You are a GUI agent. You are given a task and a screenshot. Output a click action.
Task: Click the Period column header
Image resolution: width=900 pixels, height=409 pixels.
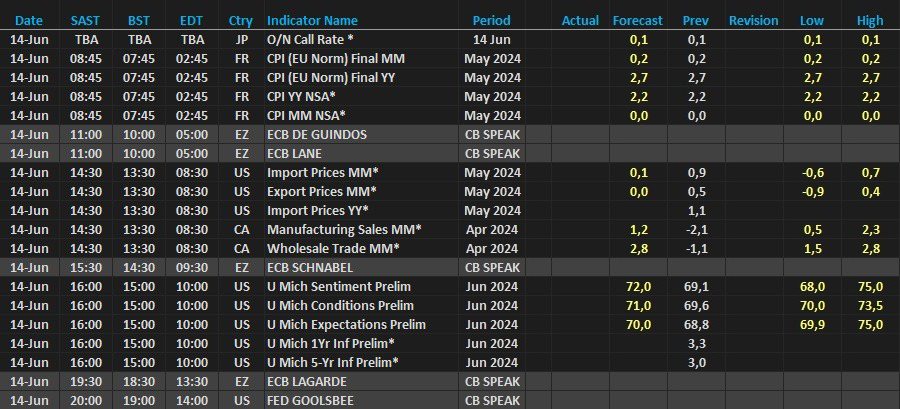(491, 20)
